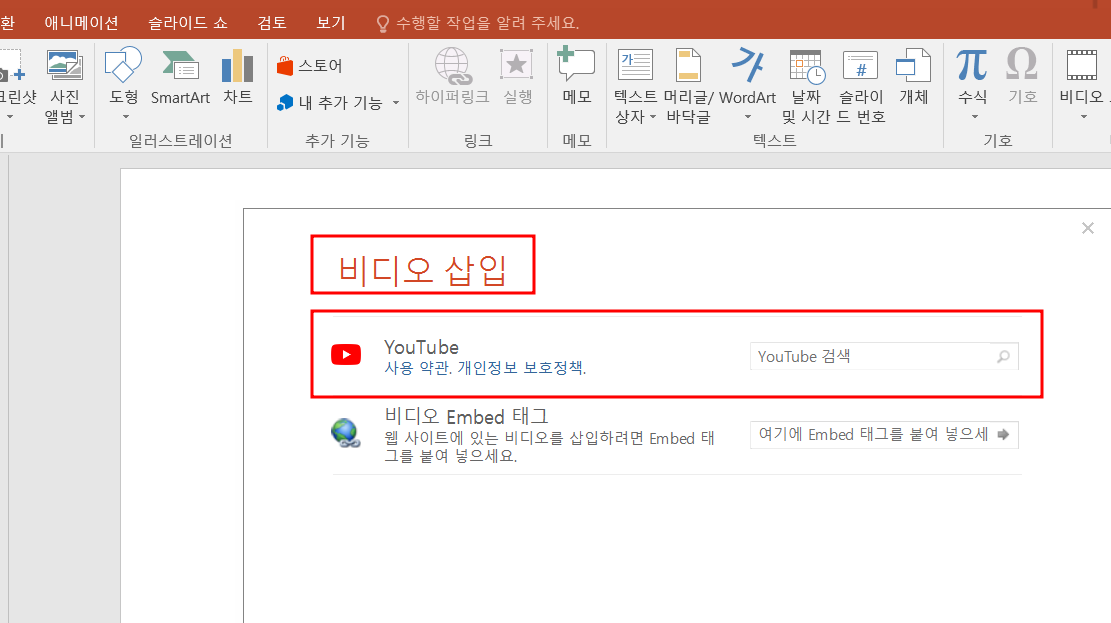Click the Video (비디오) film icon
Viewport: 1111px width, 623px height.
[x=1081, y=65]
